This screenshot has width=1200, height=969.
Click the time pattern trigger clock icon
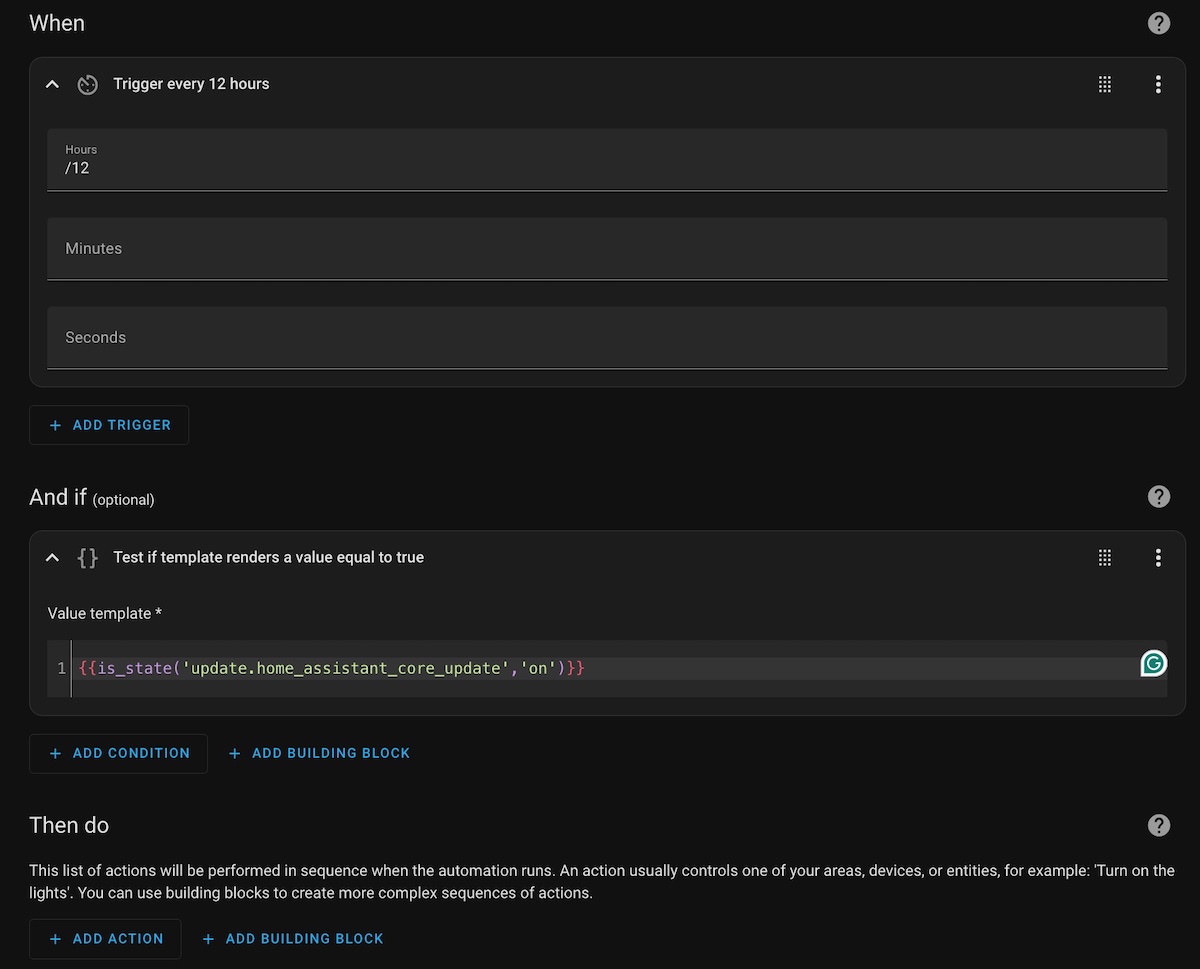point(88,84)
